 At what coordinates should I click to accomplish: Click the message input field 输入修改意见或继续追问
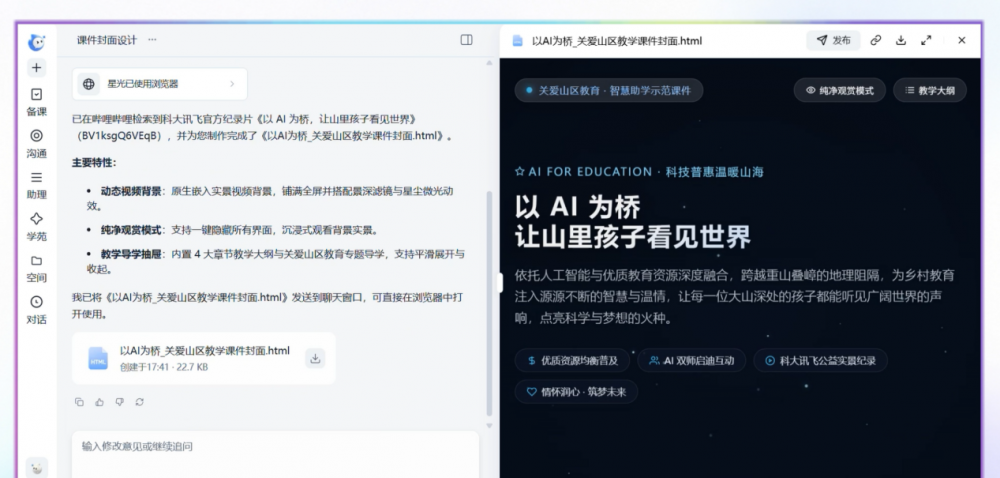(275, 454)
